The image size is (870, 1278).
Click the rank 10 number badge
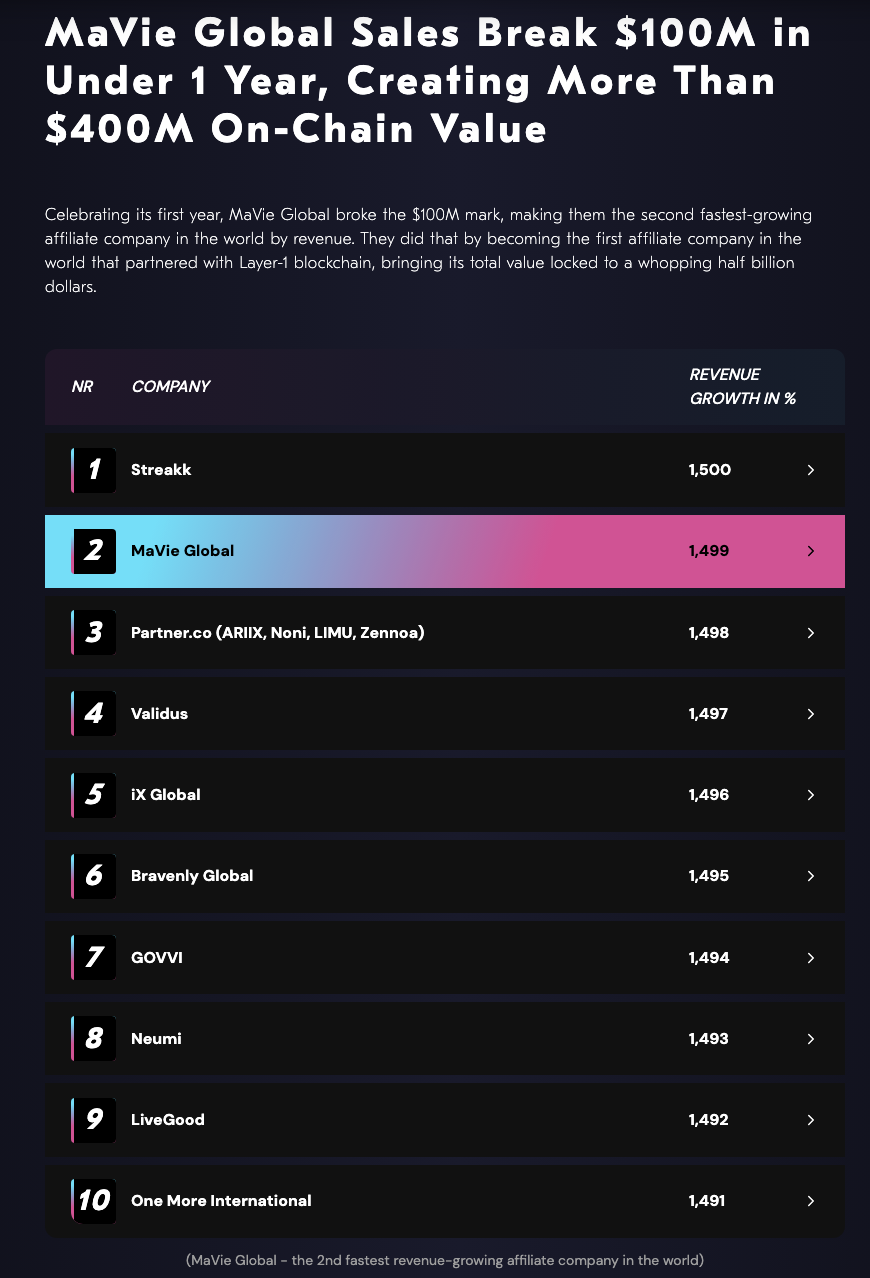pos(94,1200)
